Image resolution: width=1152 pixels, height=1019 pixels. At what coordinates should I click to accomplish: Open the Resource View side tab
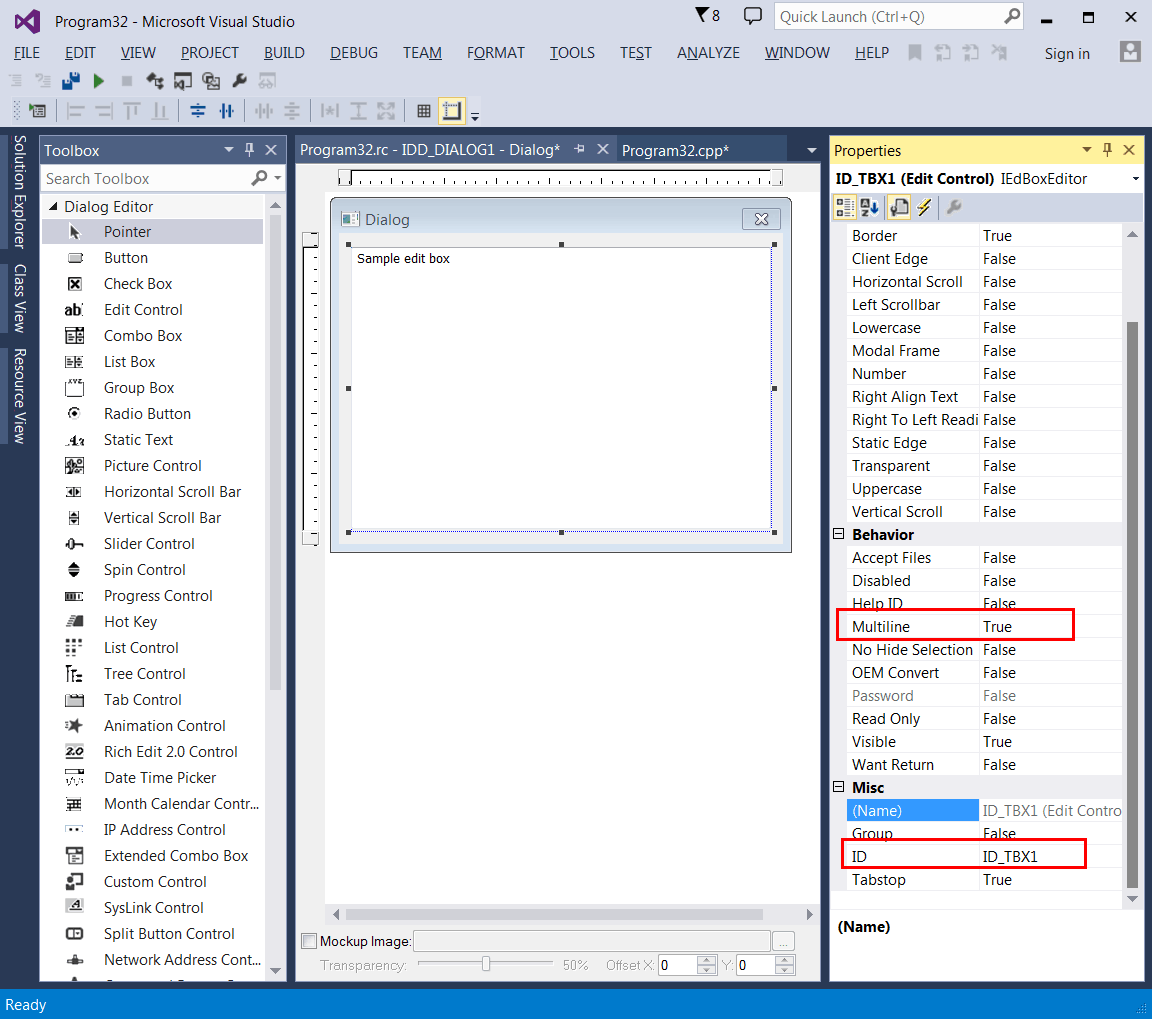click(x=20, y=396)
